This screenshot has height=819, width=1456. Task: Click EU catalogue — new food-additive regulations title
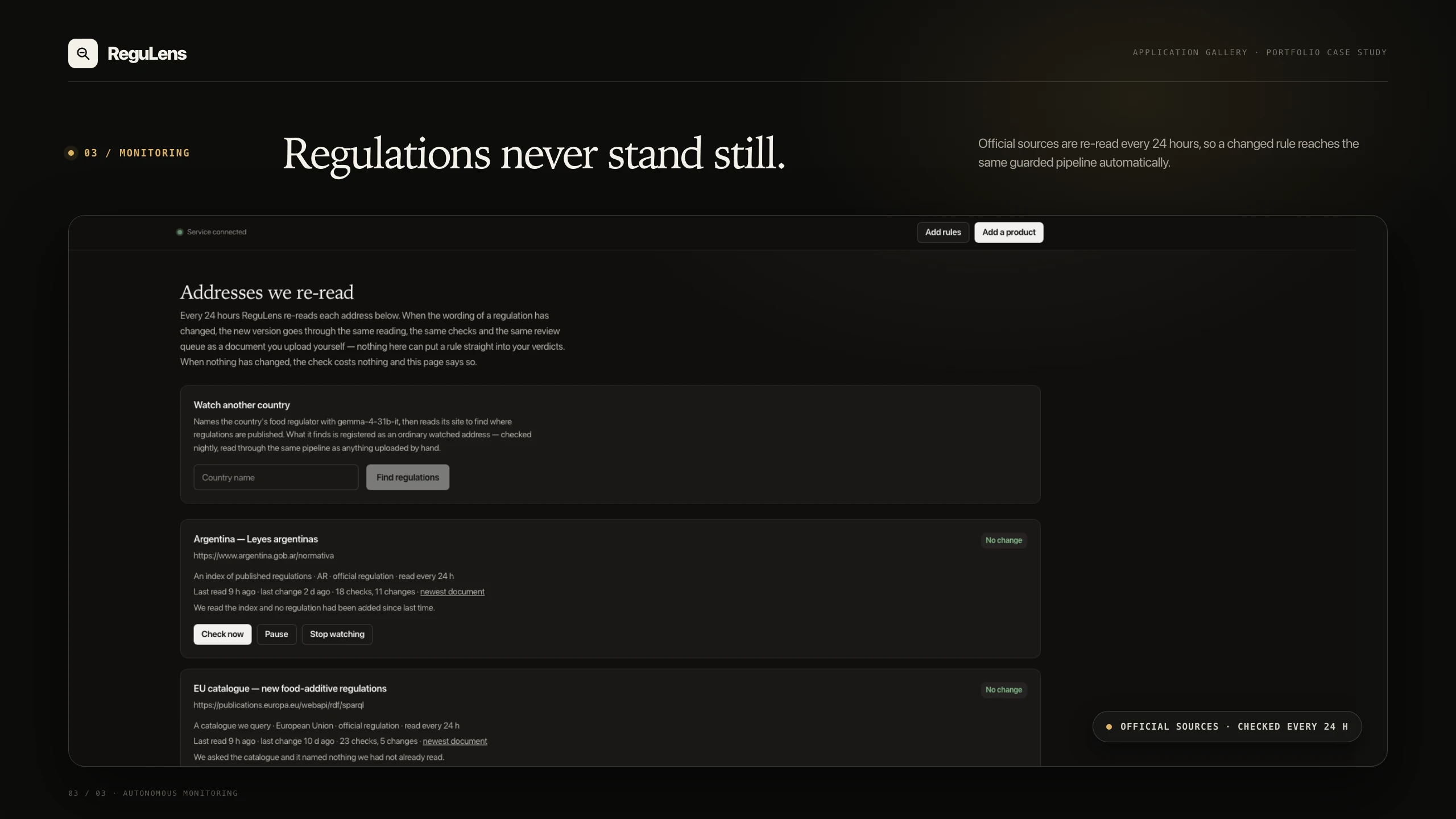click(290, 689)
